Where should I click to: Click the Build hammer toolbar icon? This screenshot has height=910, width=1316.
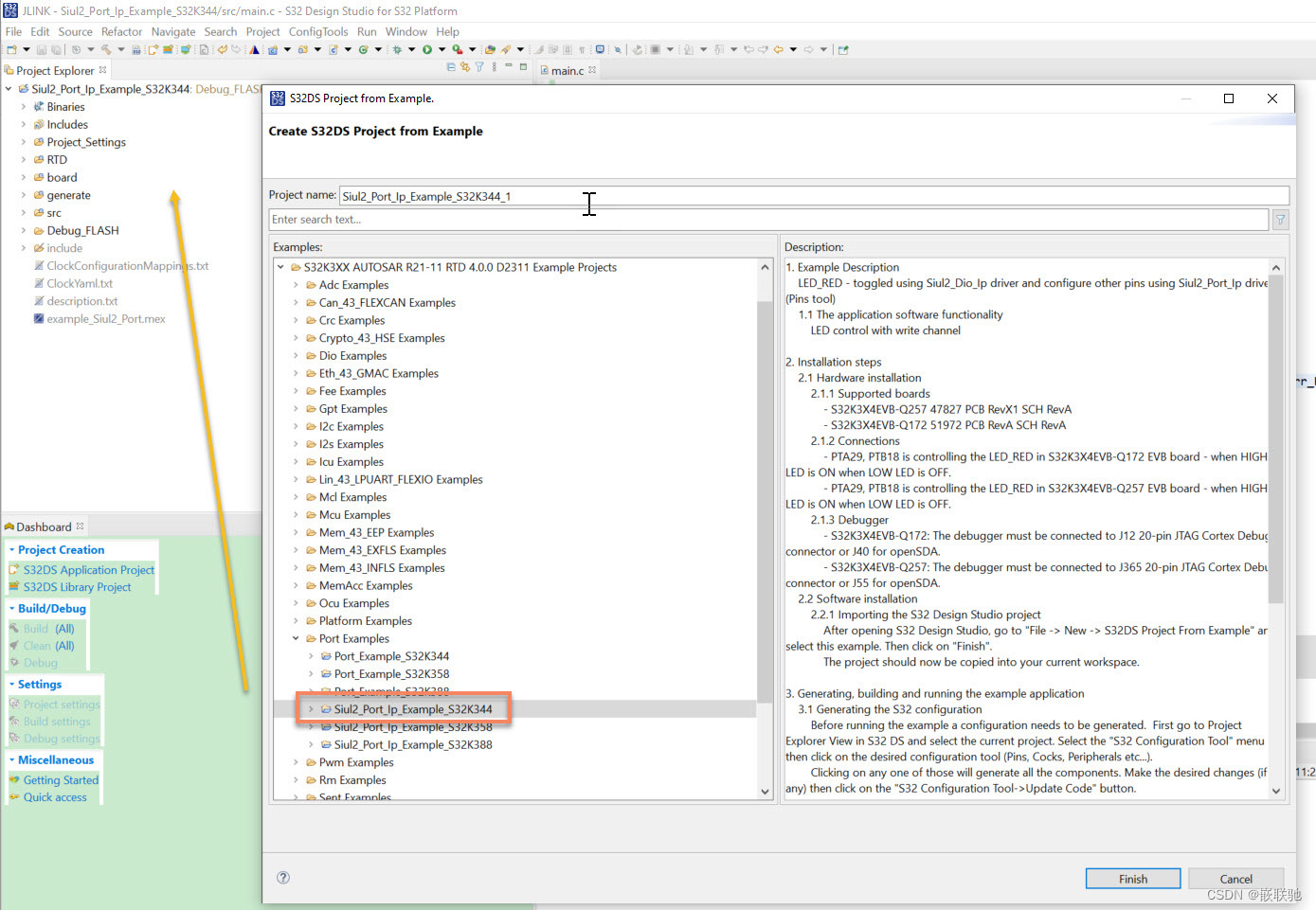pos(106,49)
